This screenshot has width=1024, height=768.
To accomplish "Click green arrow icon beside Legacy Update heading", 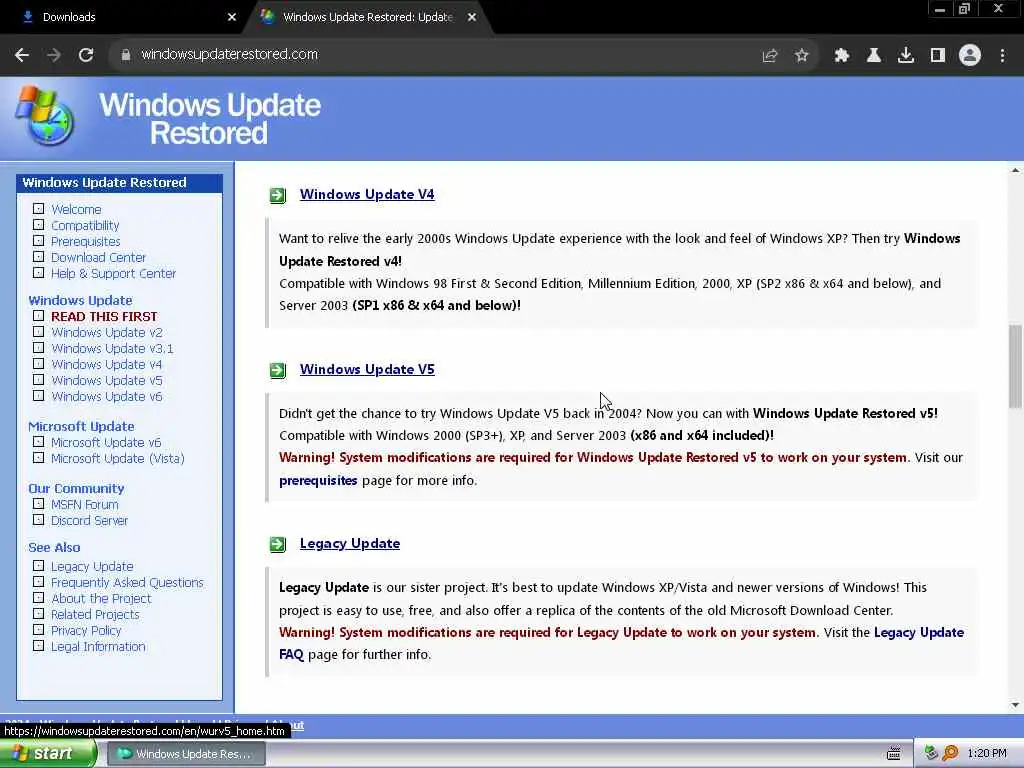I will 278,544.
